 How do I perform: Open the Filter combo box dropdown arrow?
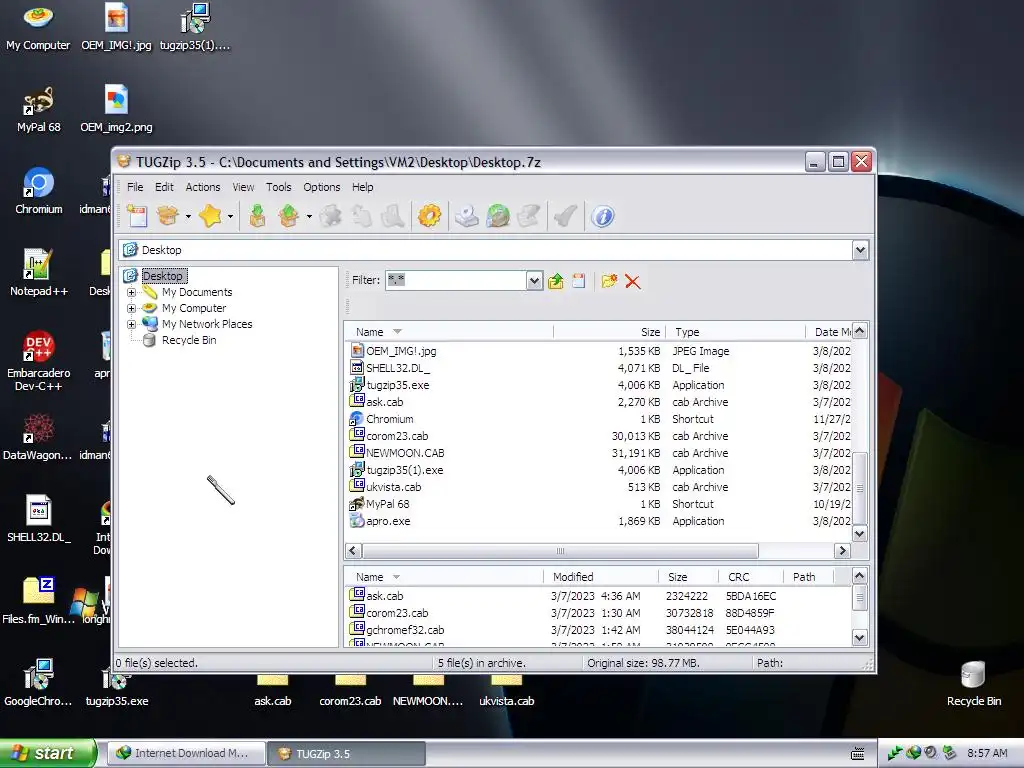click(534, 281)
